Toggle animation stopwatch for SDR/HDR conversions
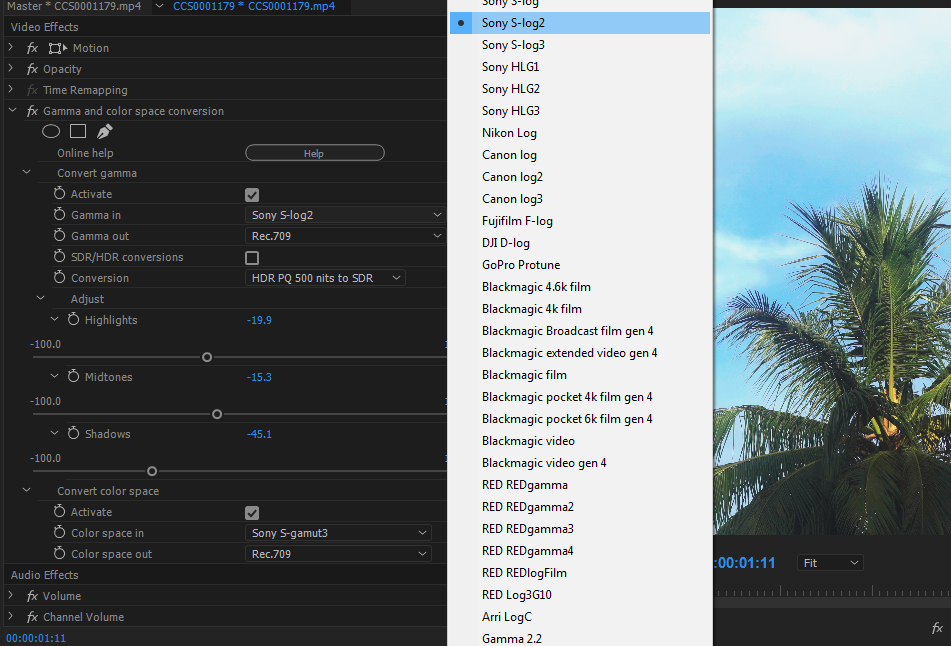Viewport: 951px width, 646px height. coord(59,257)
